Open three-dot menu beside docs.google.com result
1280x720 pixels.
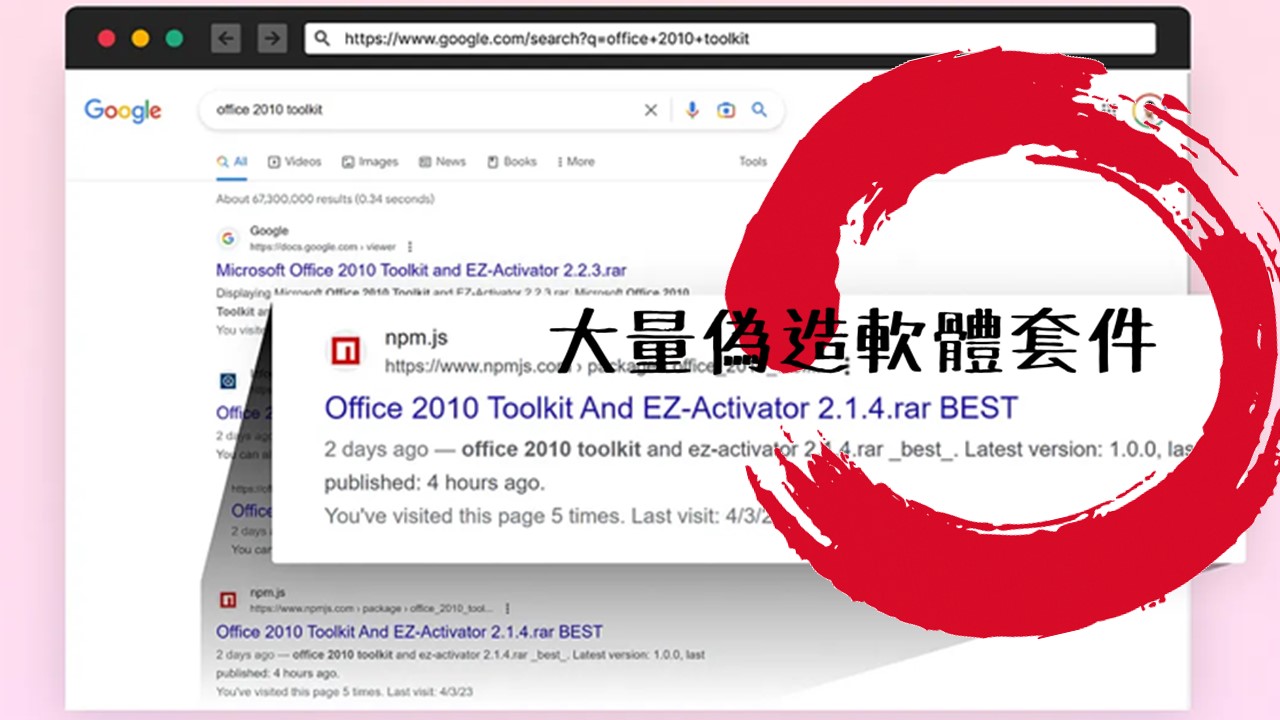tap(410, 246)
